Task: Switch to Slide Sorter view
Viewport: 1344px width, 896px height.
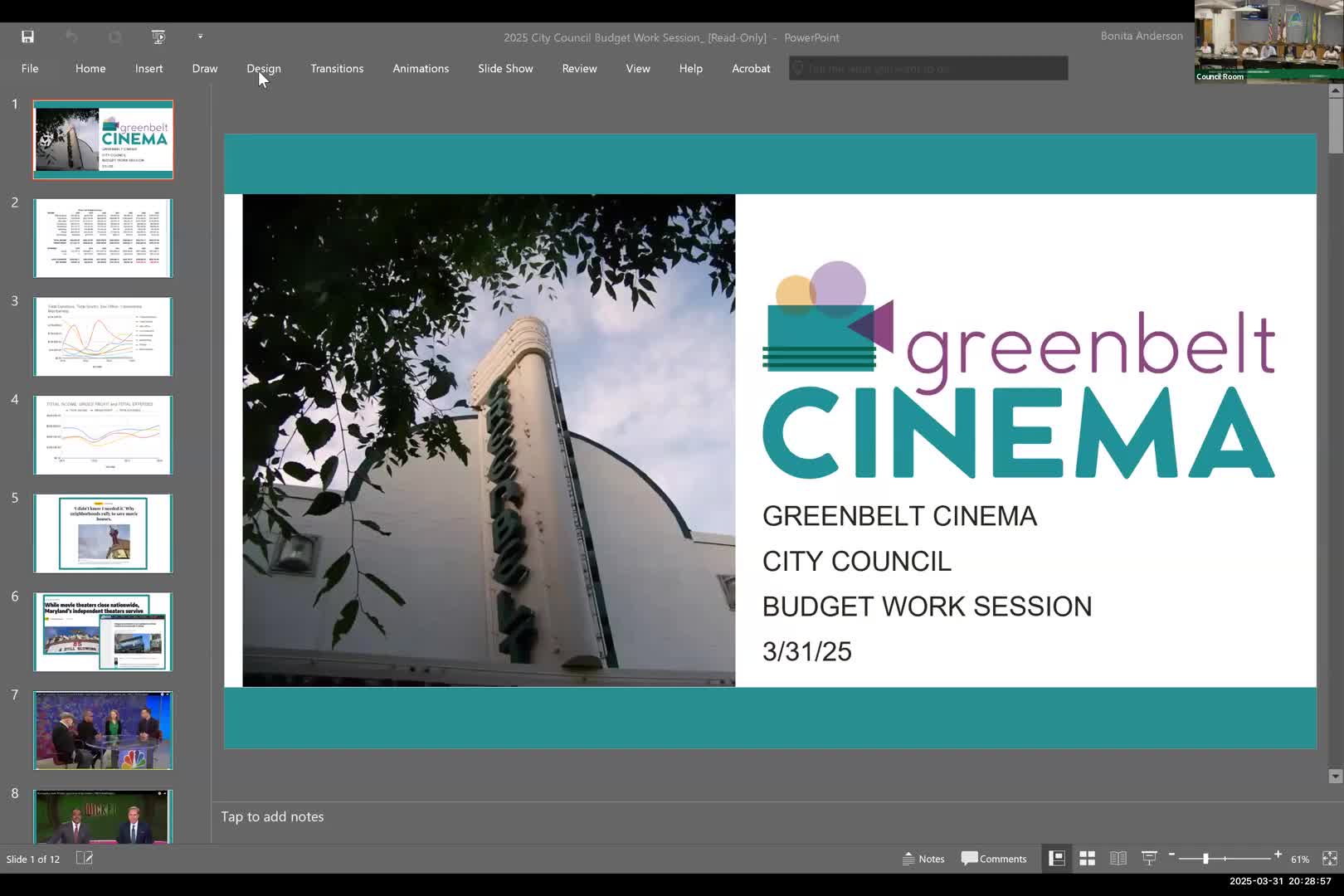Action: (1088, 859)
